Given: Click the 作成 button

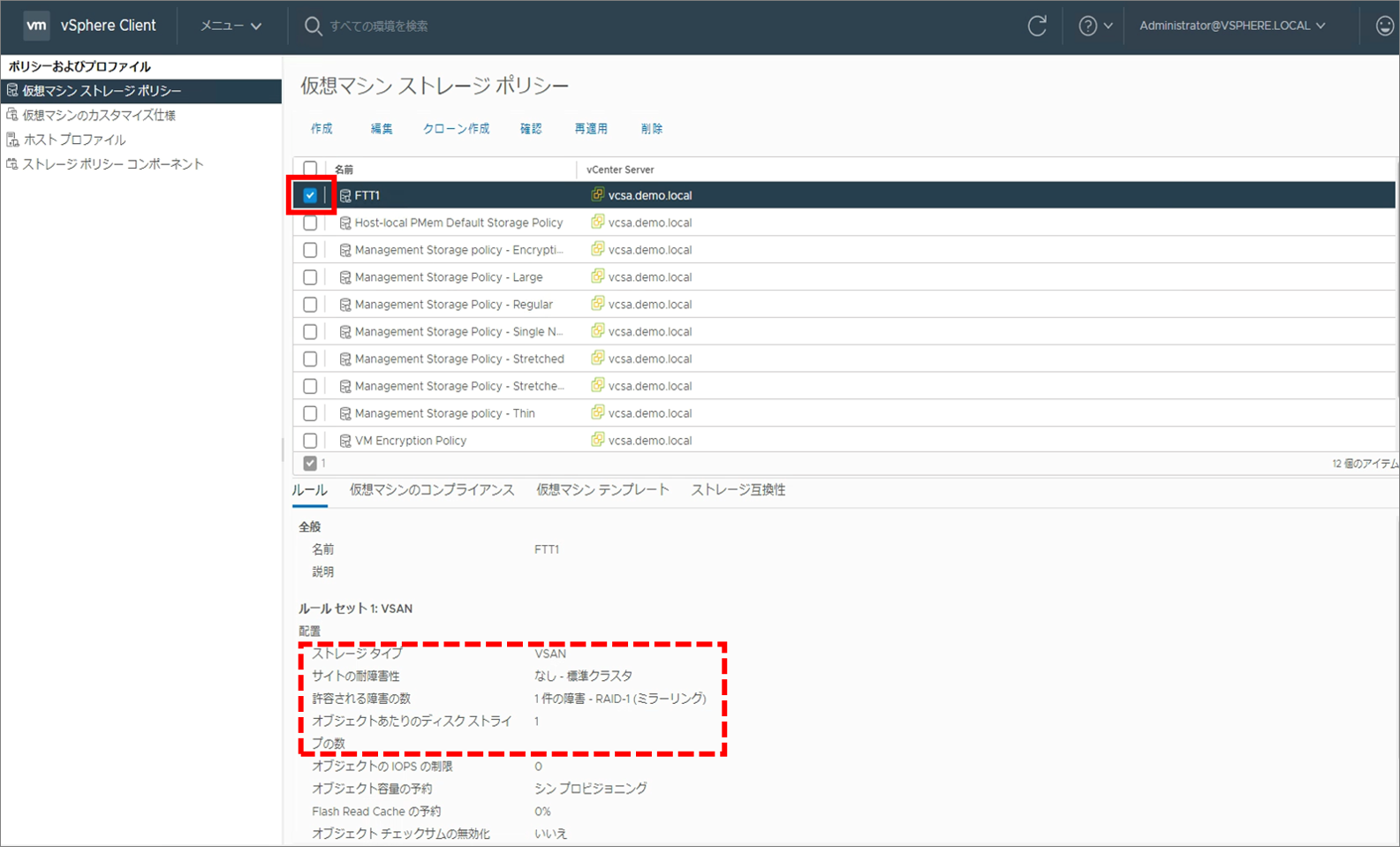Looking at the screenshot, I should coord(322,129).
